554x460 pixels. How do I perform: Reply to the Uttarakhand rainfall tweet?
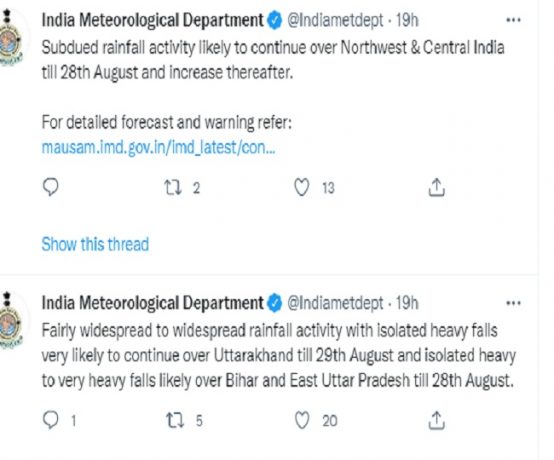[51, 420]
